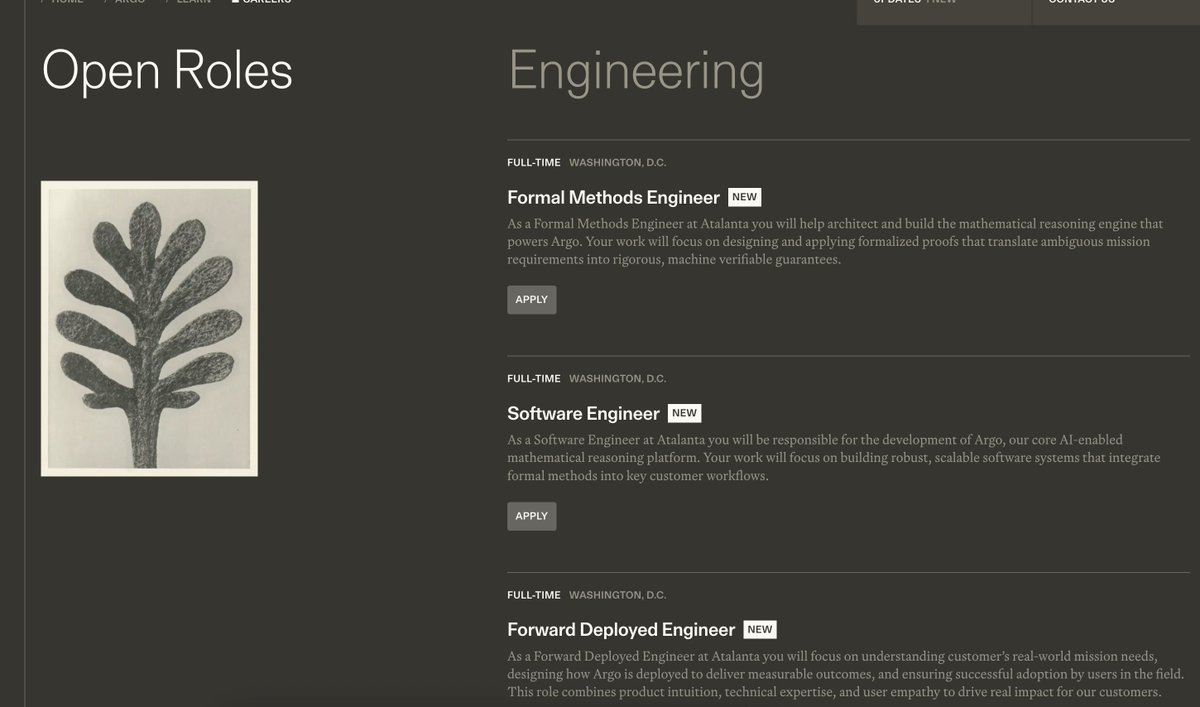Click WASHINGTON, D.C. above Formal Methods Engineer
Viewport: 1200px width, 707px height.
(x=618, y=162)
